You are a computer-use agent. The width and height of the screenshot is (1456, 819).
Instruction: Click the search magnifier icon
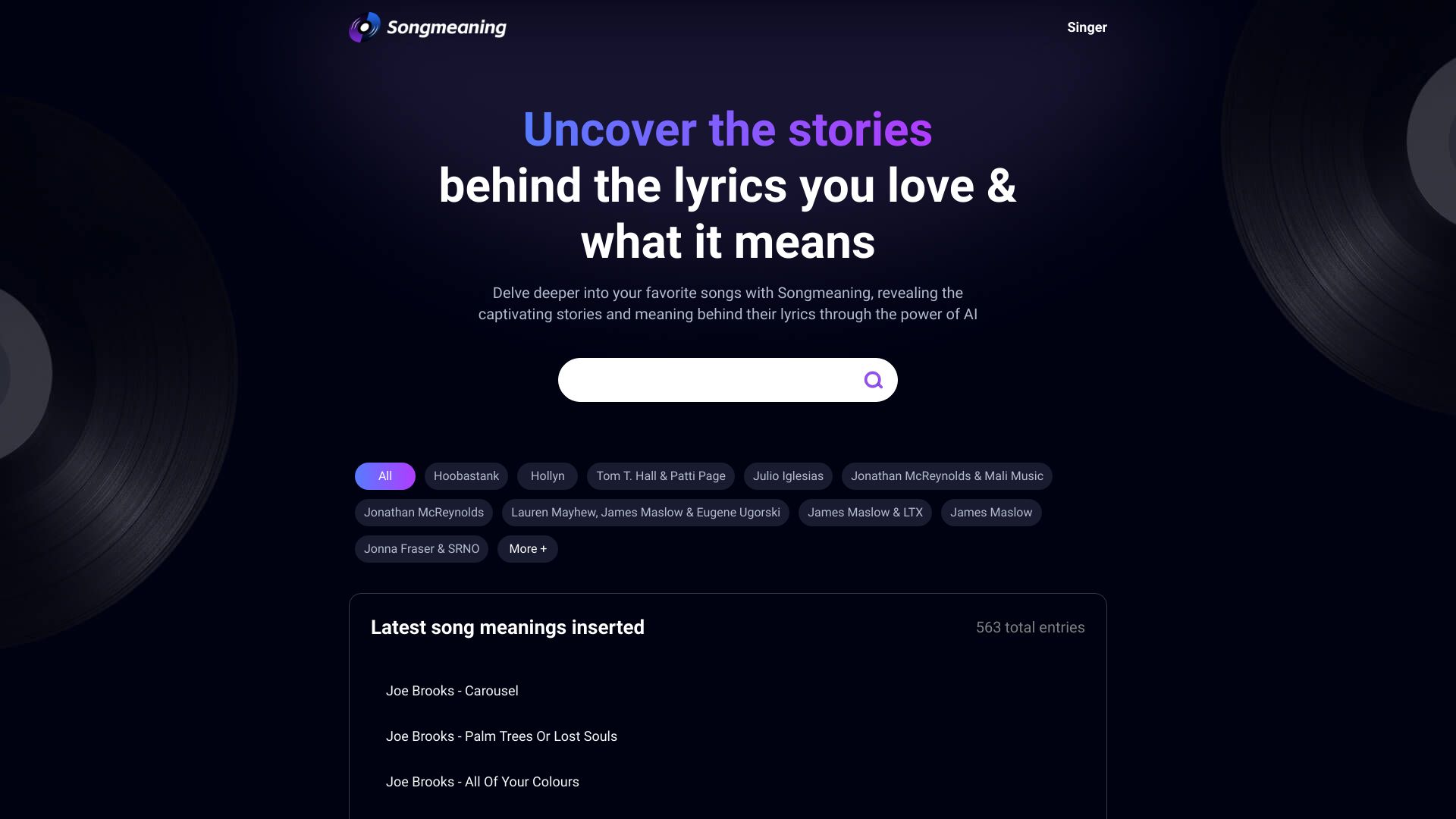click(872, 379)
